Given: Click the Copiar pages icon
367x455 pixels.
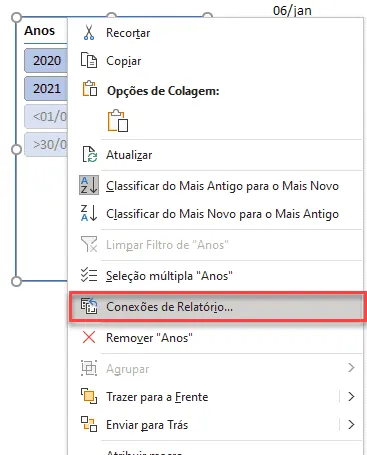Looking at the screenshot, I should (89, 60).
